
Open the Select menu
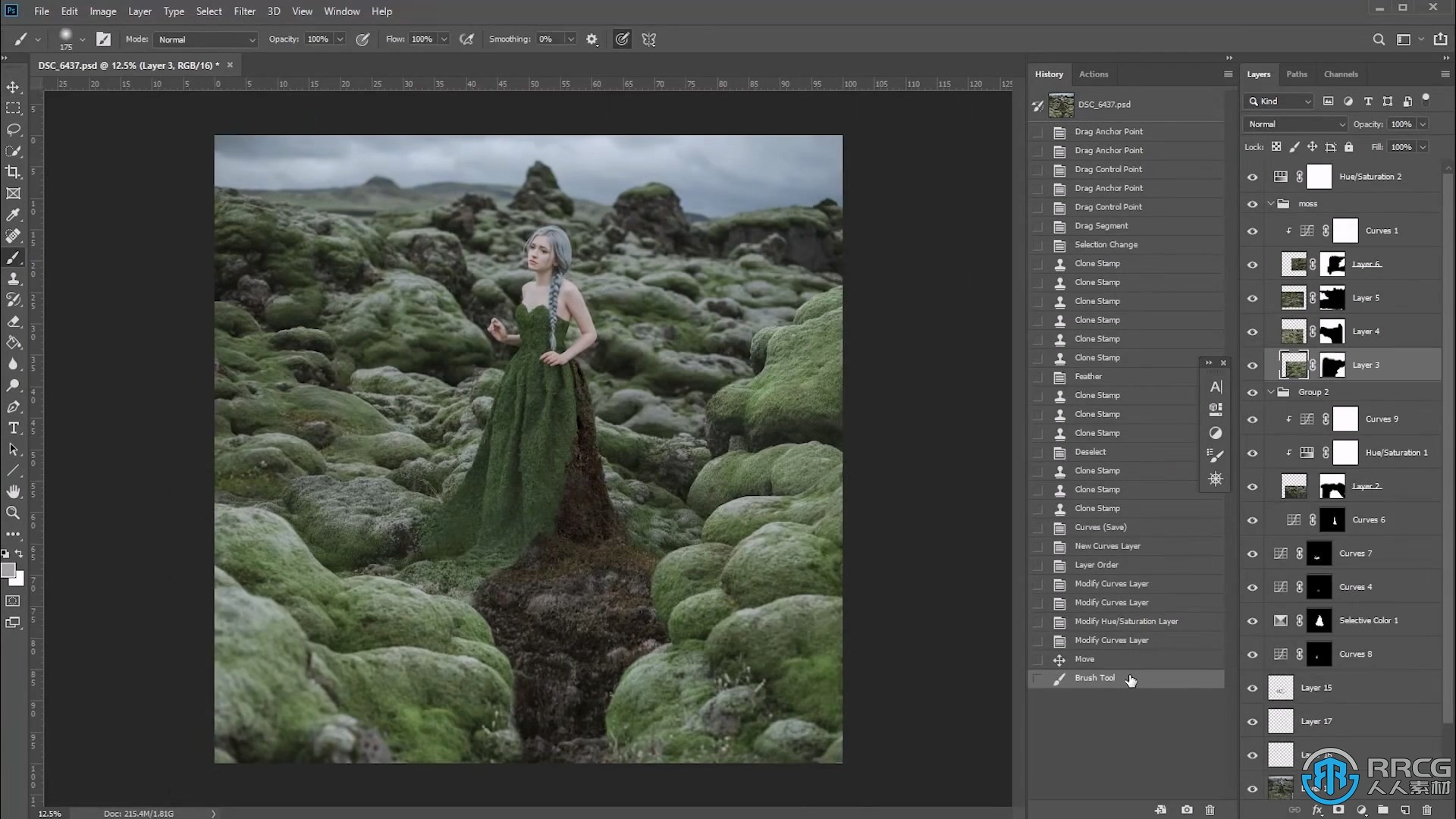(209, 11)
